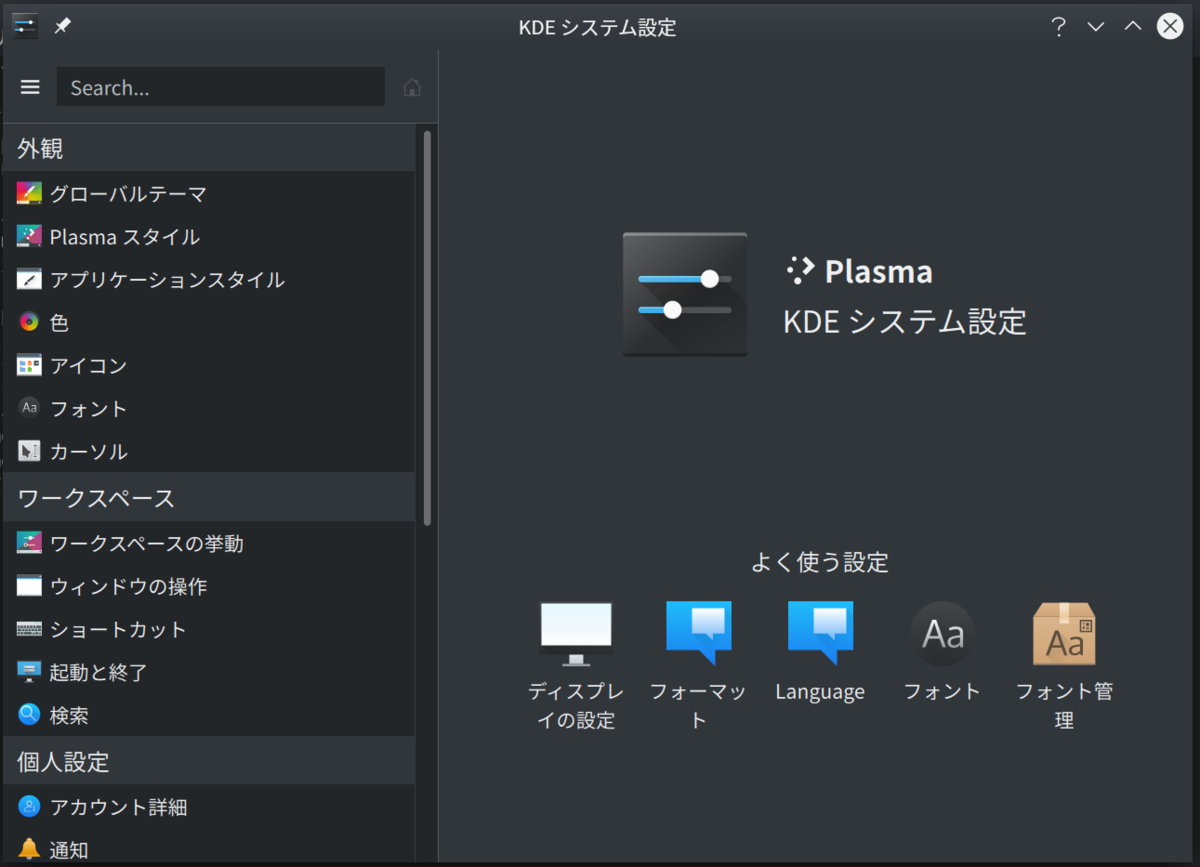Select the 起動と終了 text entry
Image resolution: width=1200 pixels, height=867 pixels.
pyautogui.click(x=99, y=672)
